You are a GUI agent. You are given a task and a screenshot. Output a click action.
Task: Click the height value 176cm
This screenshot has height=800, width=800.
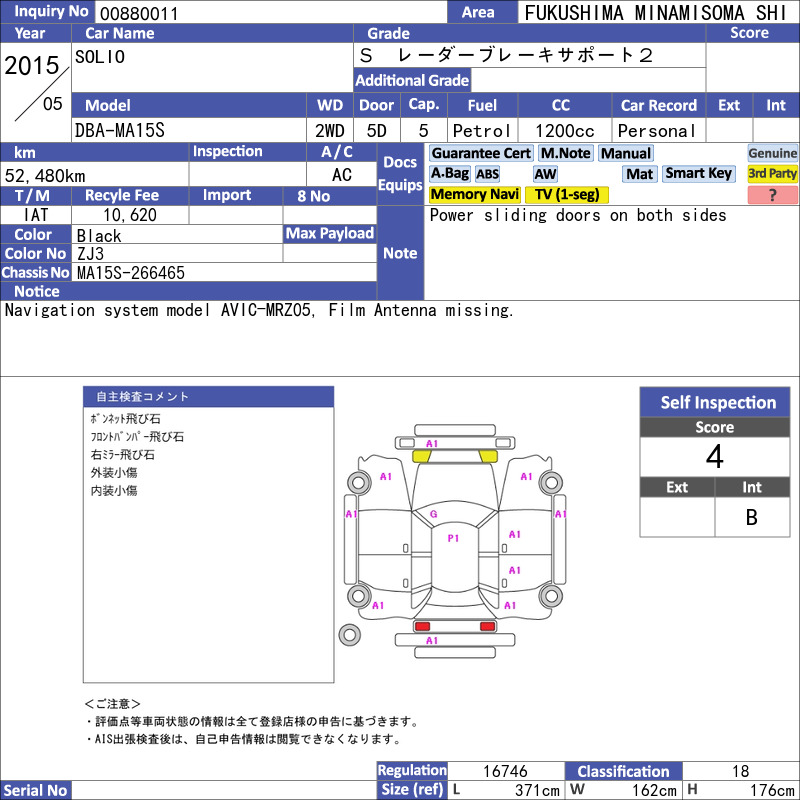[772, 790]
